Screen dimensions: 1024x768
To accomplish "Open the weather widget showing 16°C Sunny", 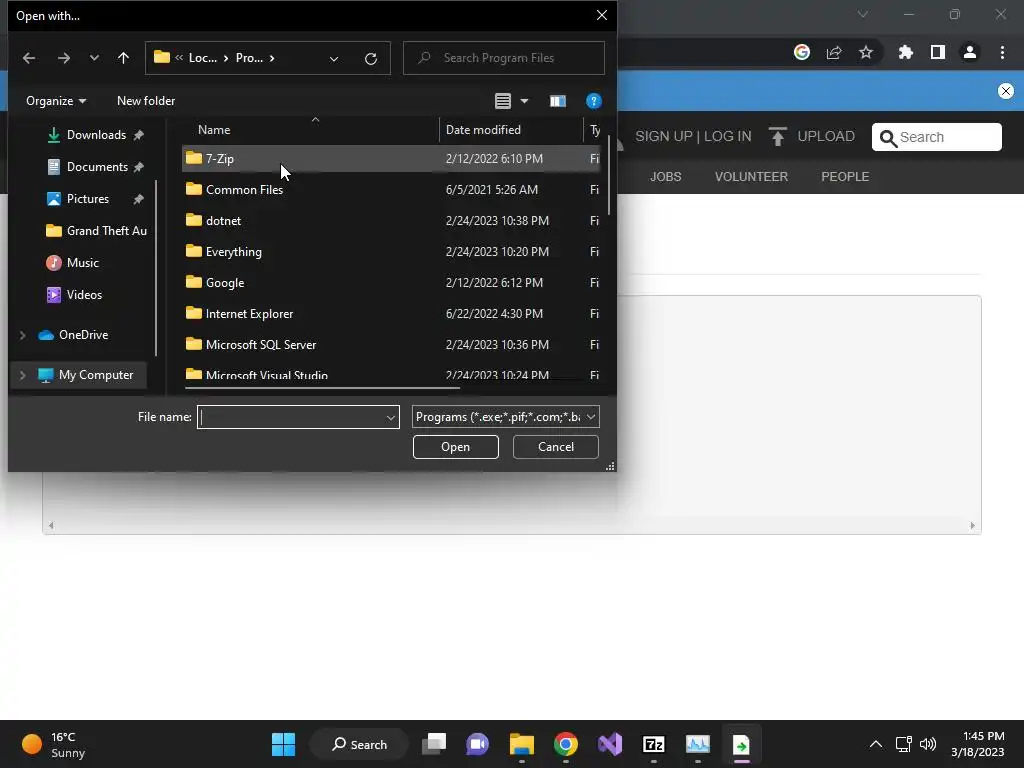I will pos(54,744).
